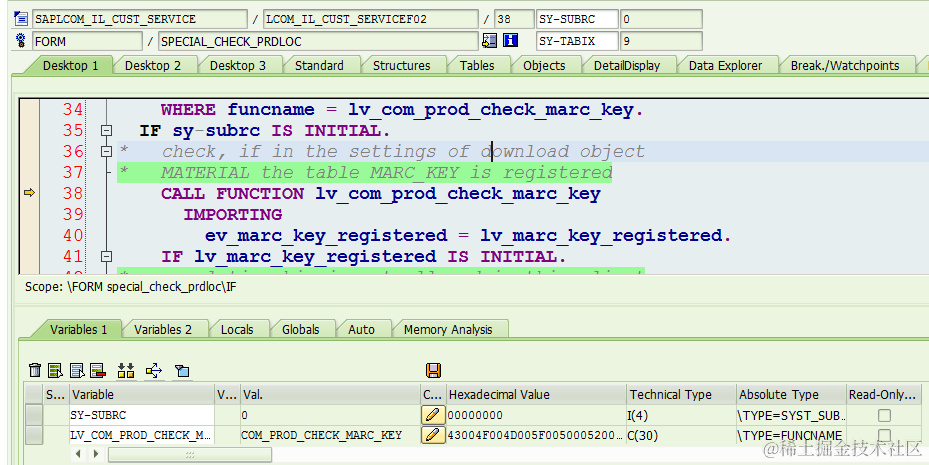Open the Standard tab
929x465 pixels.
click(x=319, y=65)
